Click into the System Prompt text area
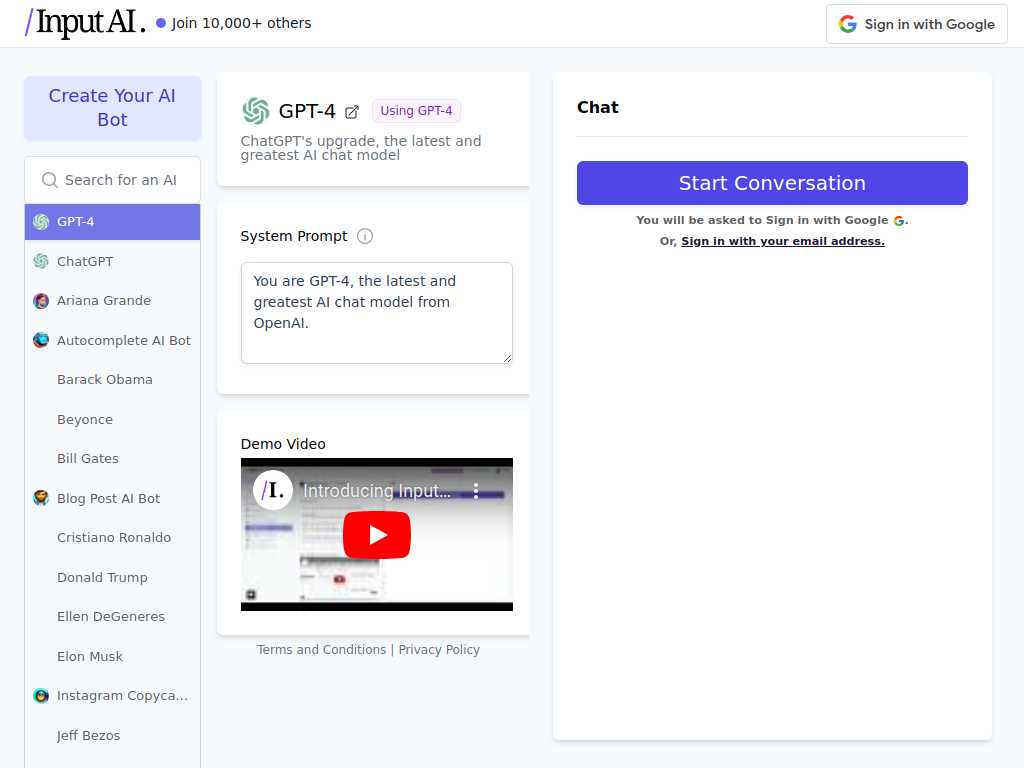 pos(377,313)
